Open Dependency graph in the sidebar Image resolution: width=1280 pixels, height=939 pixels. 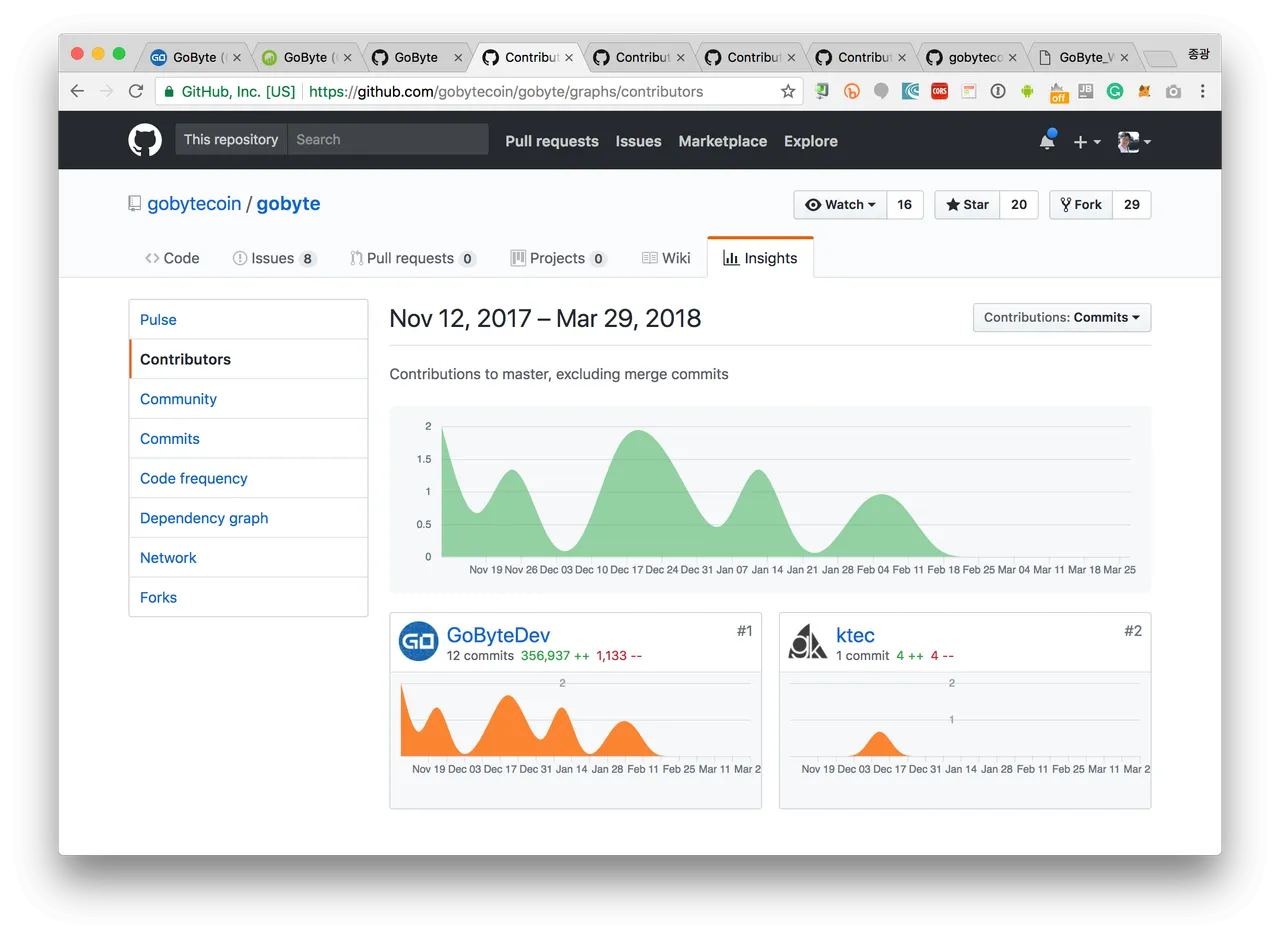248,518
